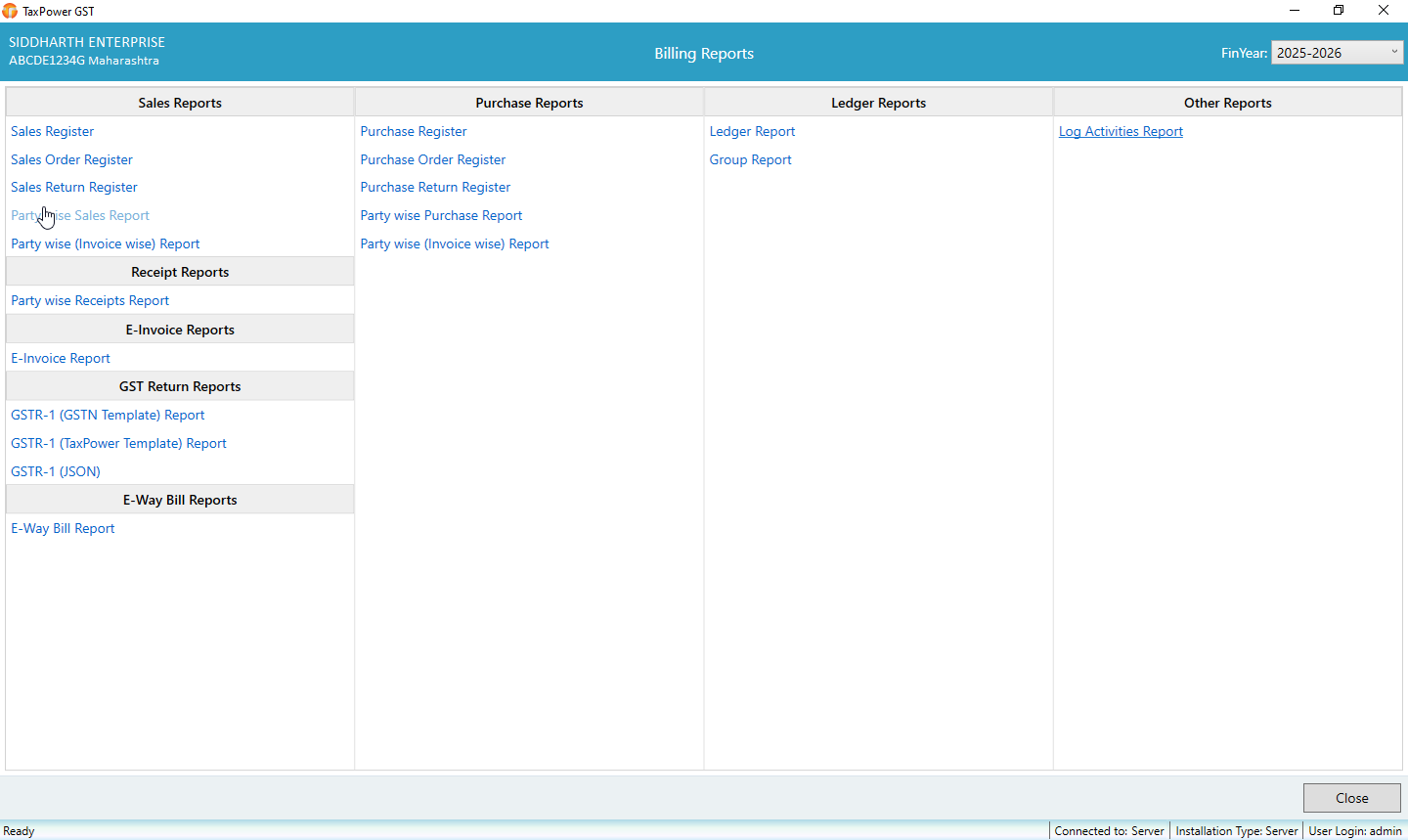The image size is (1408, 840).
Task: Open GSTR-1 (GSTN Template) Report
Action: click(x=108, y=415)
